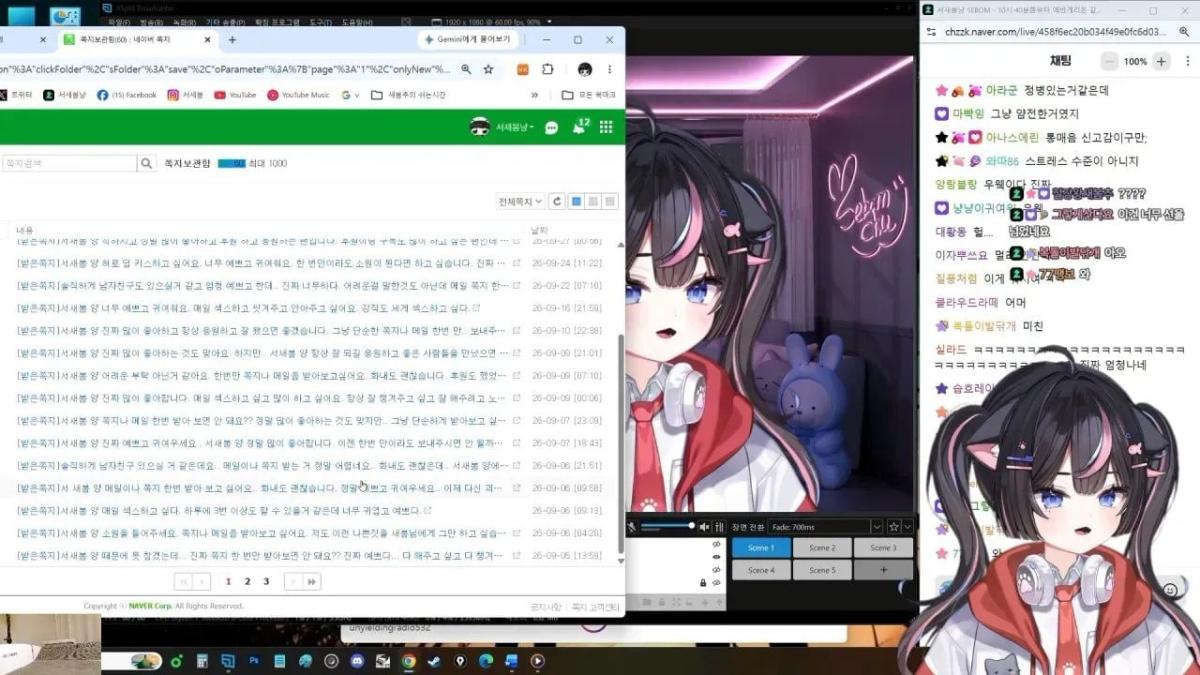Click the Gemini에게 물어보기 button
This screenshot has height=675, width=1200.
[469, 40]
